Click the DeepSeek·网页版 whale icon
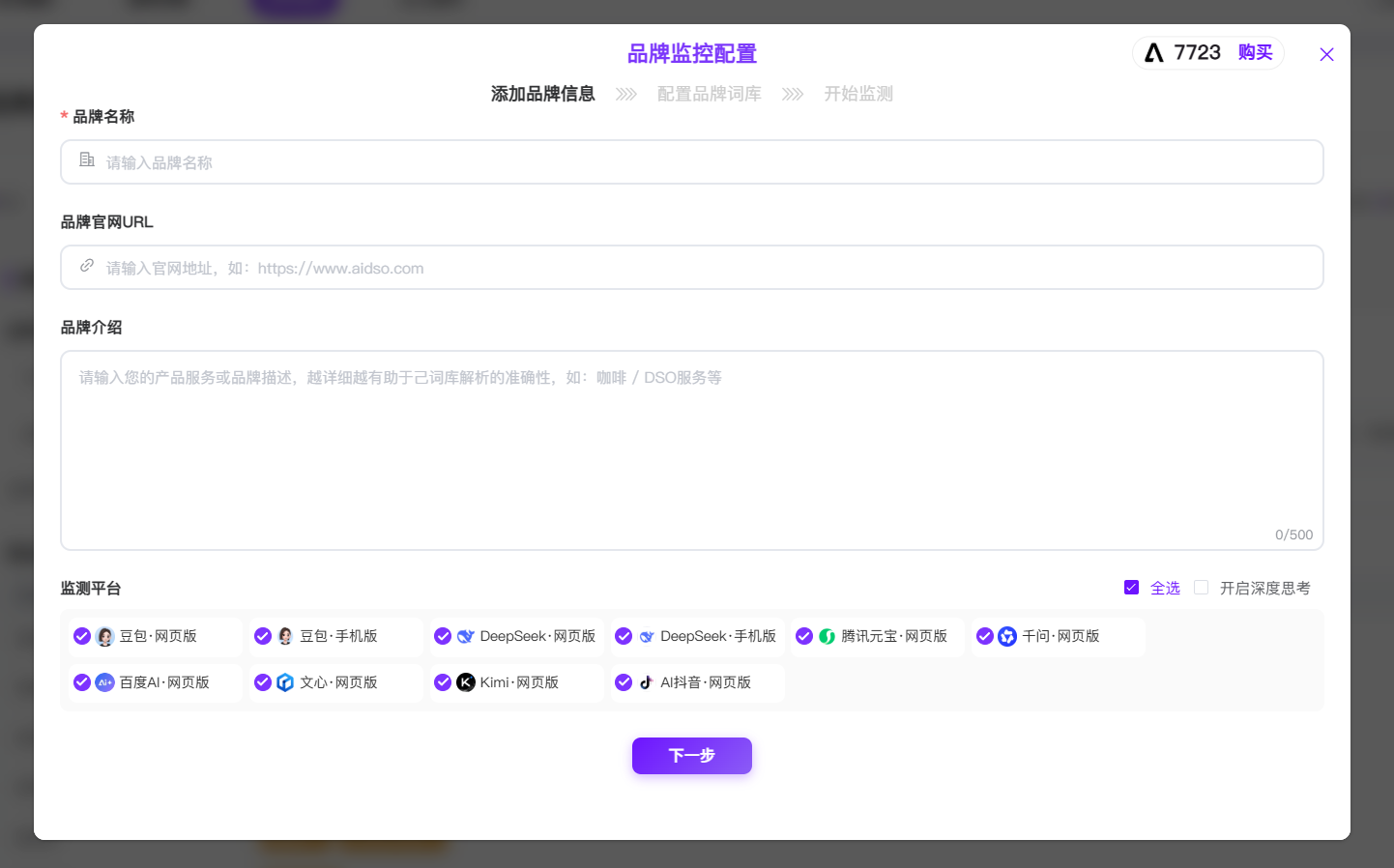The width and height of the screenshot is (1394, 868). pos(466,636)
